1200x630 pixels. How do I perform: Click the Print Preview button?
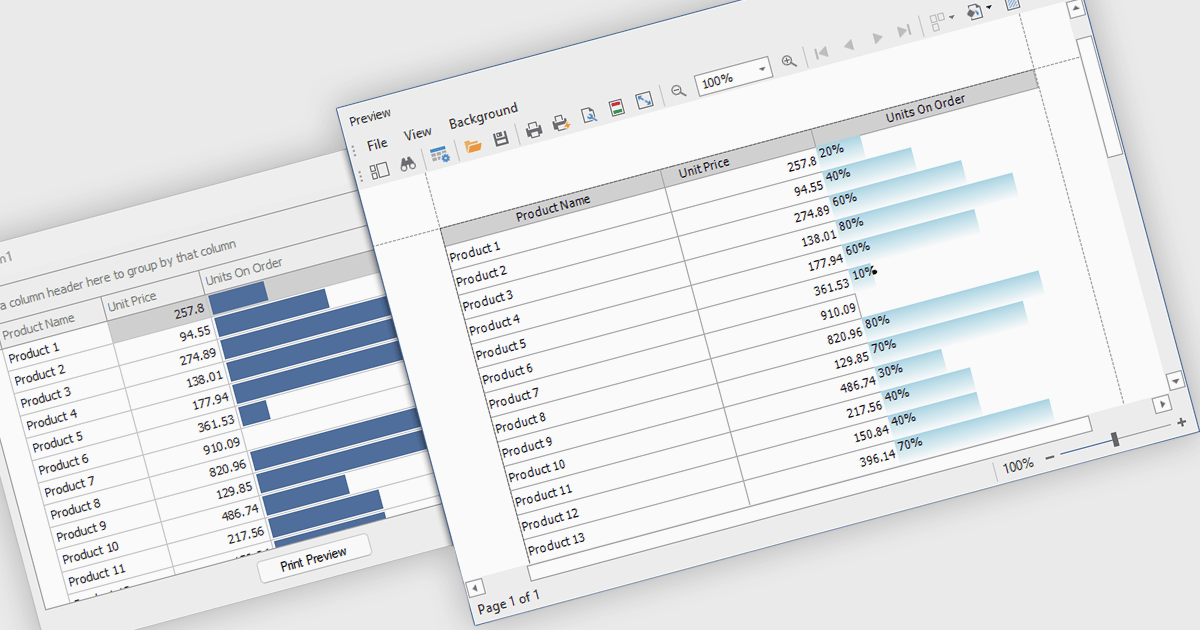coord(314,558)
